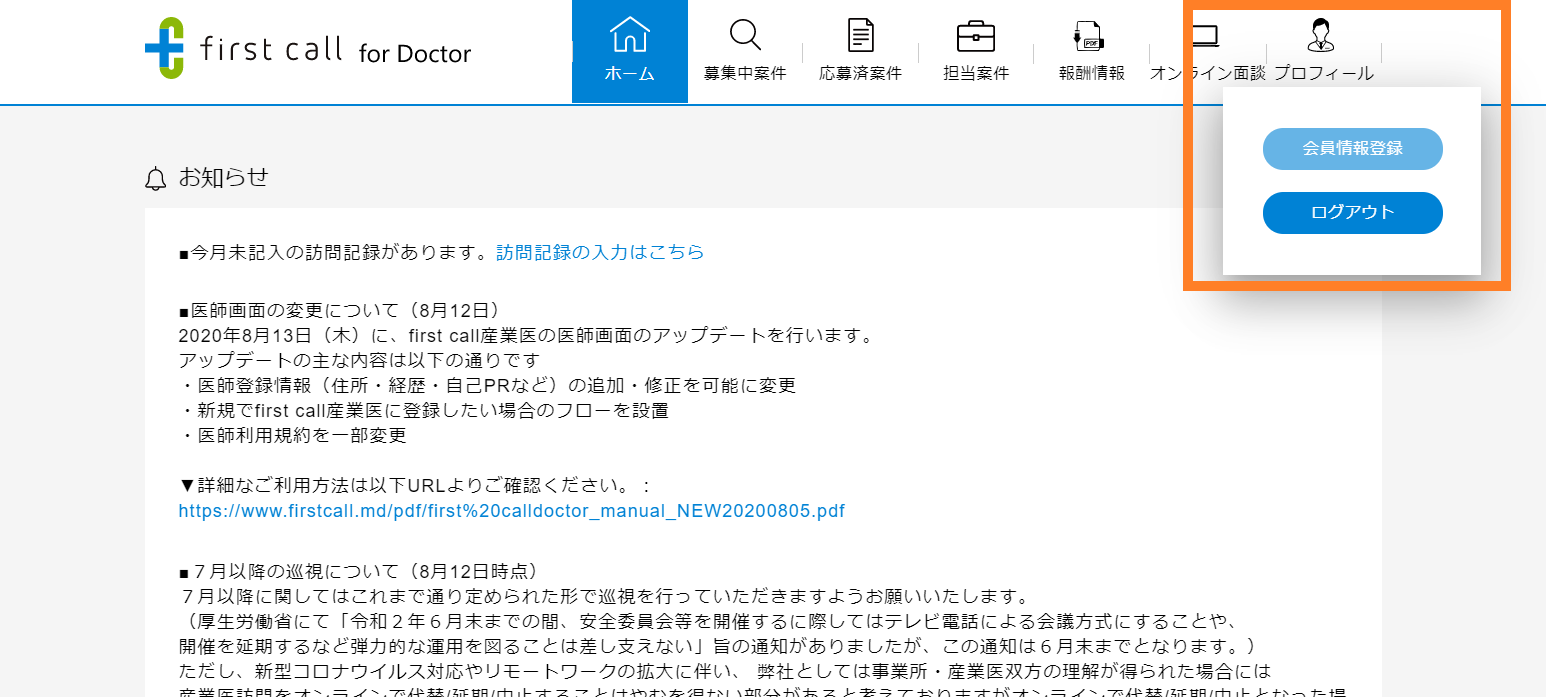Click the 会員情報登録 button
This screenshot has height=697, width=1546.
1352,148
